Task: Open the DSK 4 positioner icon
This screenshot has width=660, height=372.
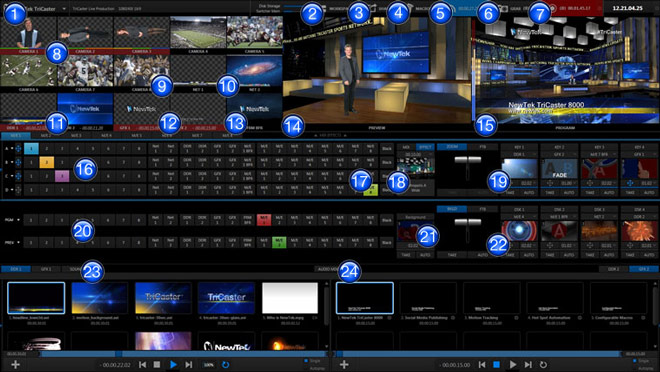Action: [x=630, y=245]
